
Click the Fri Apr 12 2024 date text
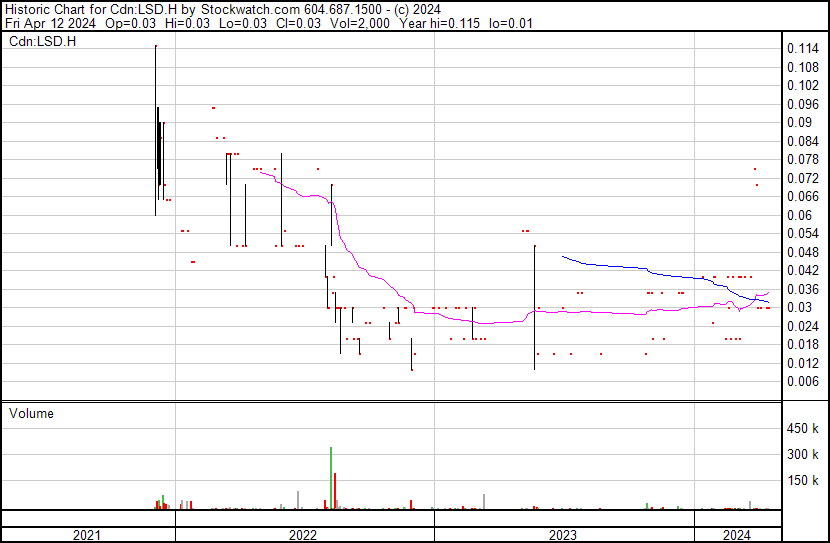pos(51,23)
